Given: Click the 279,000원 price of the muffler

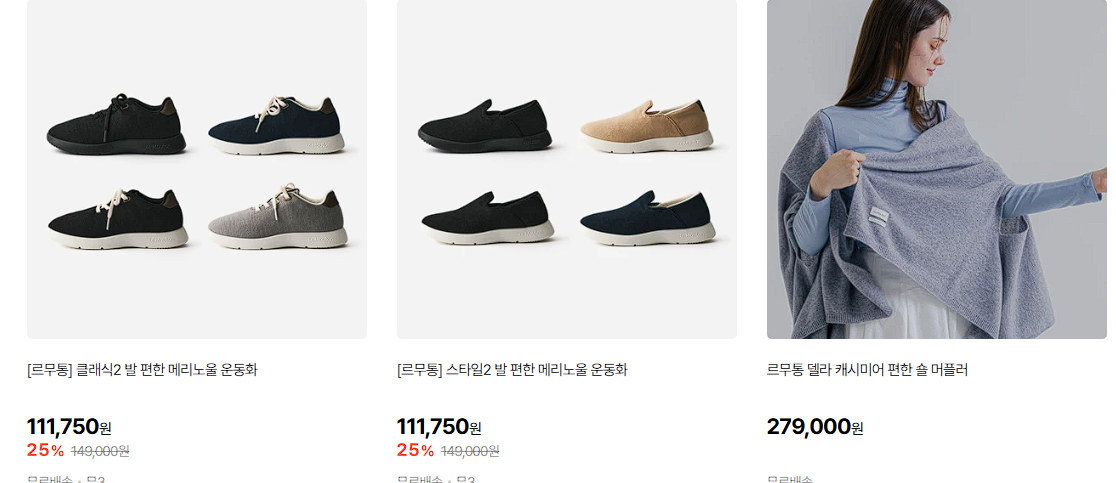Looking at the screenshot, I should 815,428.
